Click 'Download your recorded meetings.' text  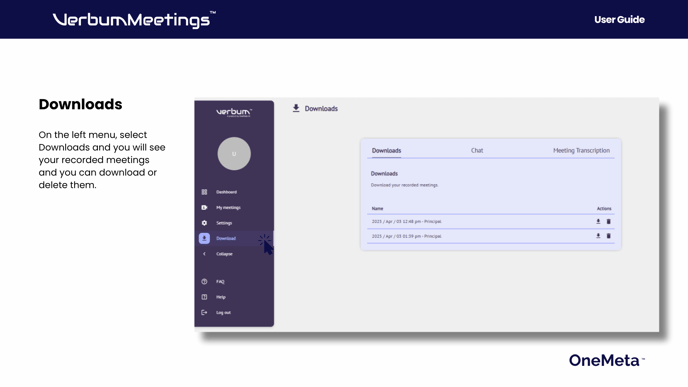pos(405,185)
